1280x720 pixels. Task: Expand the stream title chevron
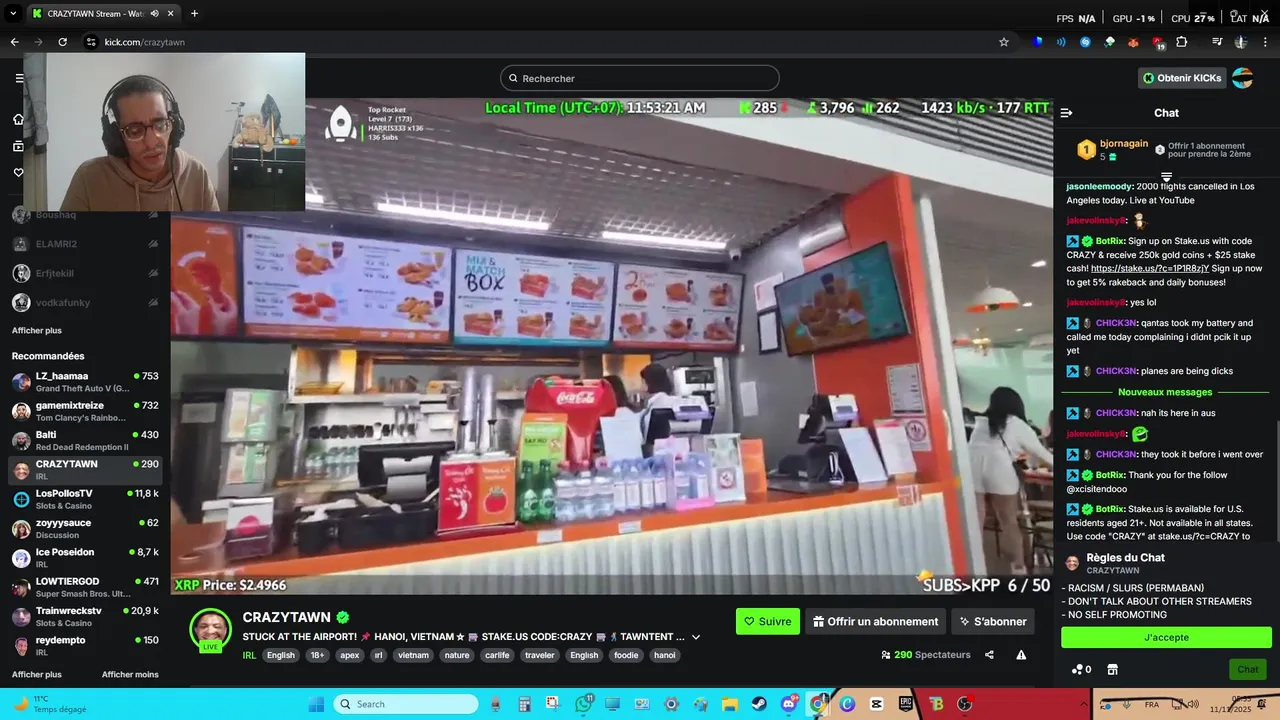(x=696, y=637)
